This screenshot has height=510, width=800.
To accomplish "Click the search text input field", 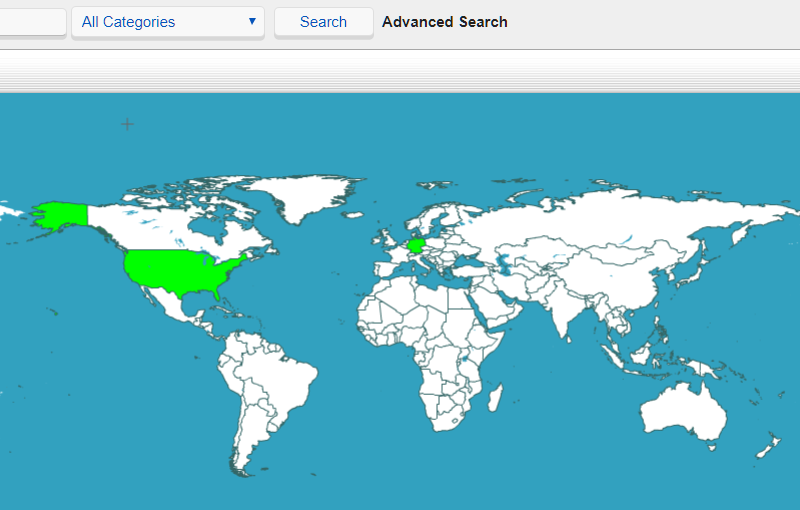I will point(33,22).
